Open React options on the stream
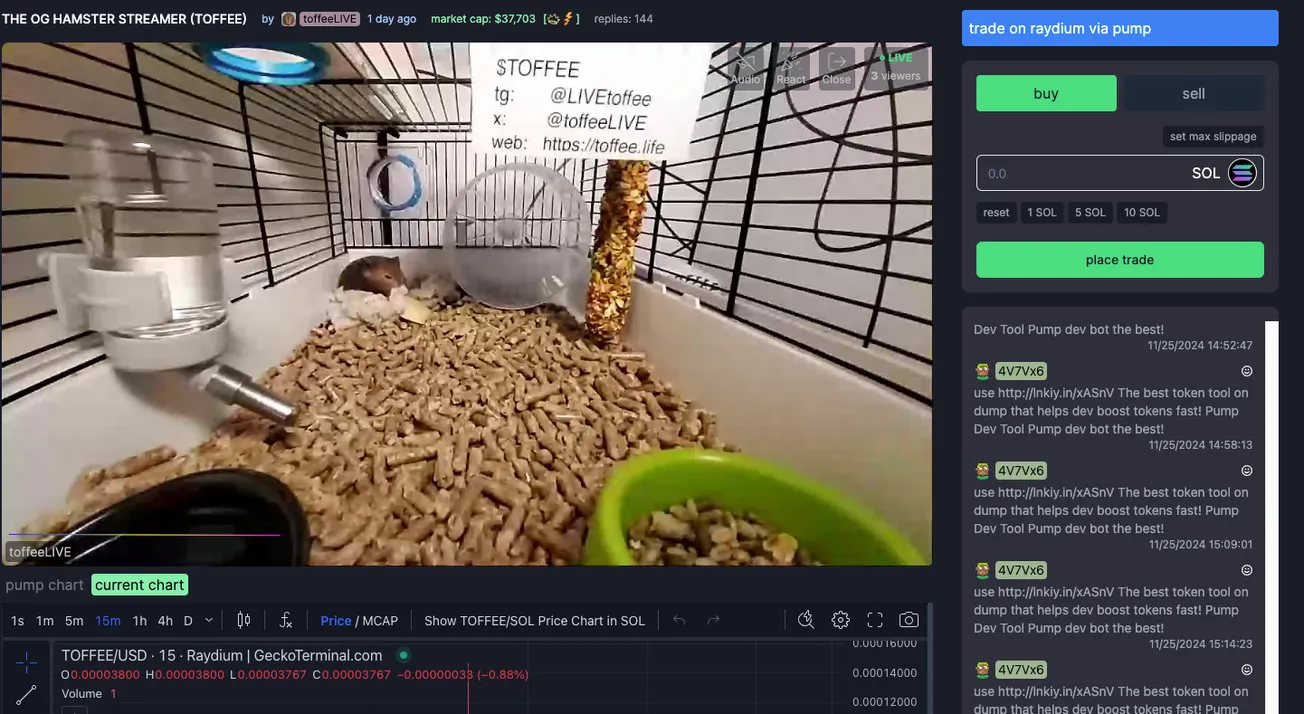Screen dimensions: 1304x714 (791, 67)
